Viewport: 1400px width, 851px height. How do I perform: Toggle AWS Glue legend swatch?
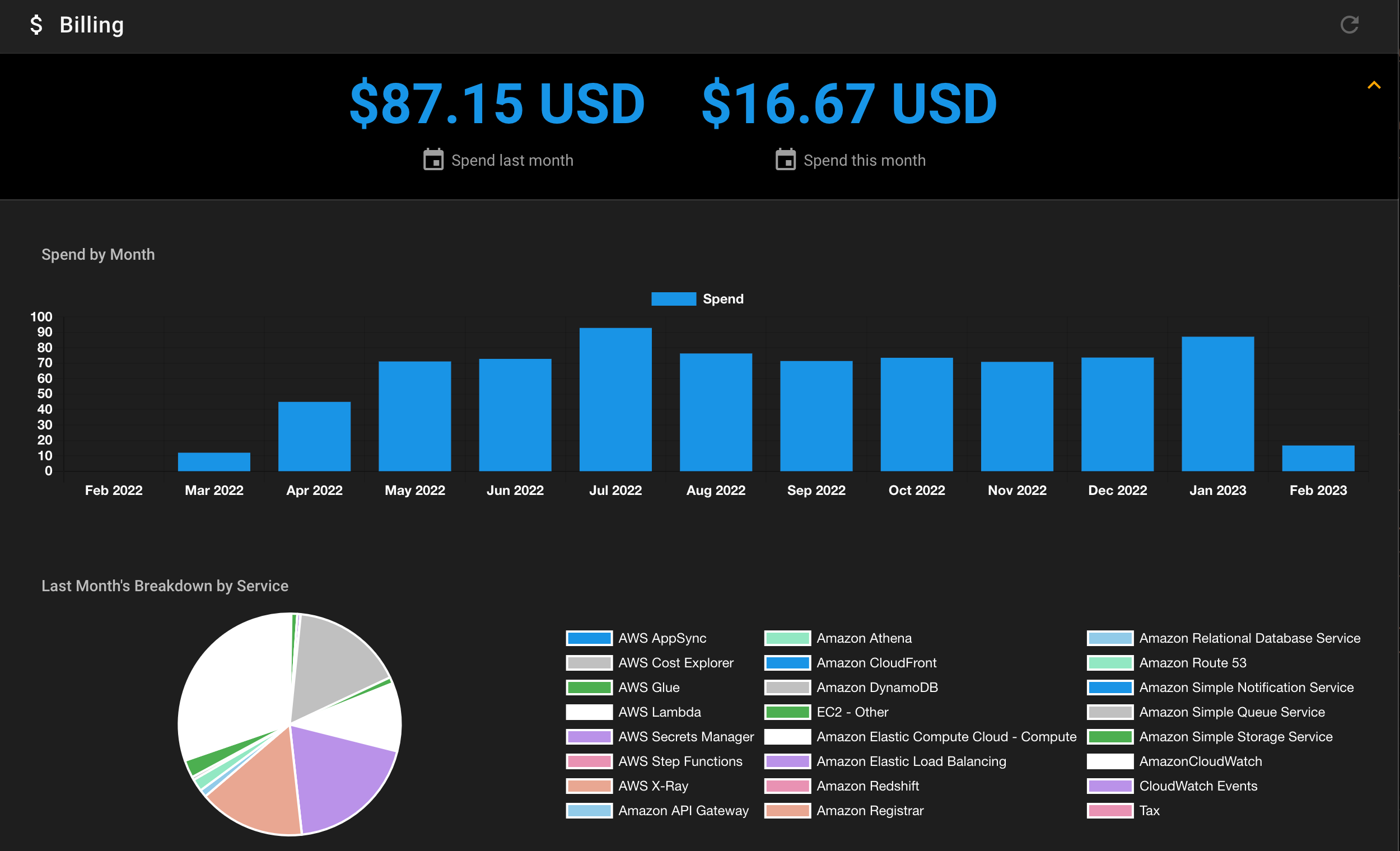coord(589,688)
